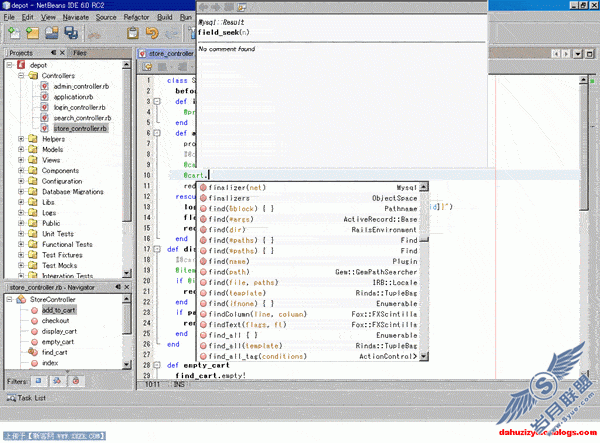Click the New File toolbar icon

tap(14, 33)
